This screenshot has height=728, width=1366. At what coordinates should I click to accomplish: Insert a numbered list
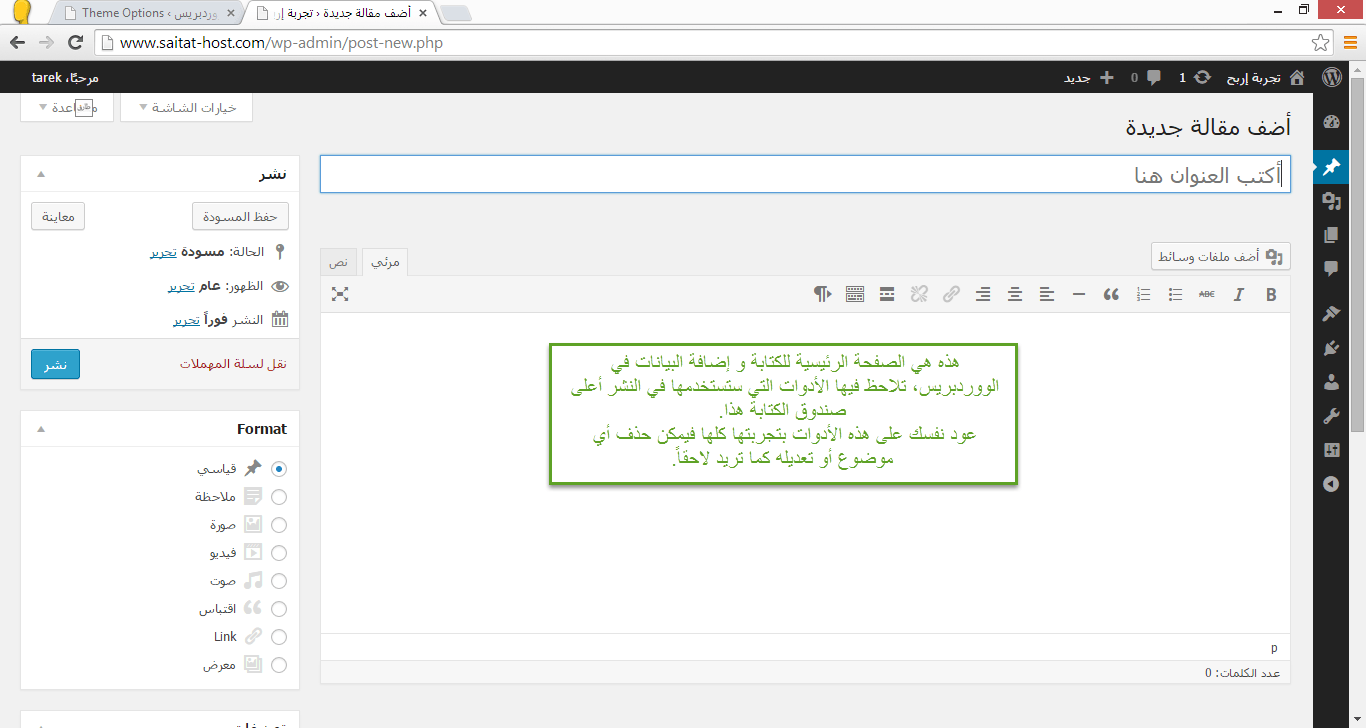[1144, 294]
